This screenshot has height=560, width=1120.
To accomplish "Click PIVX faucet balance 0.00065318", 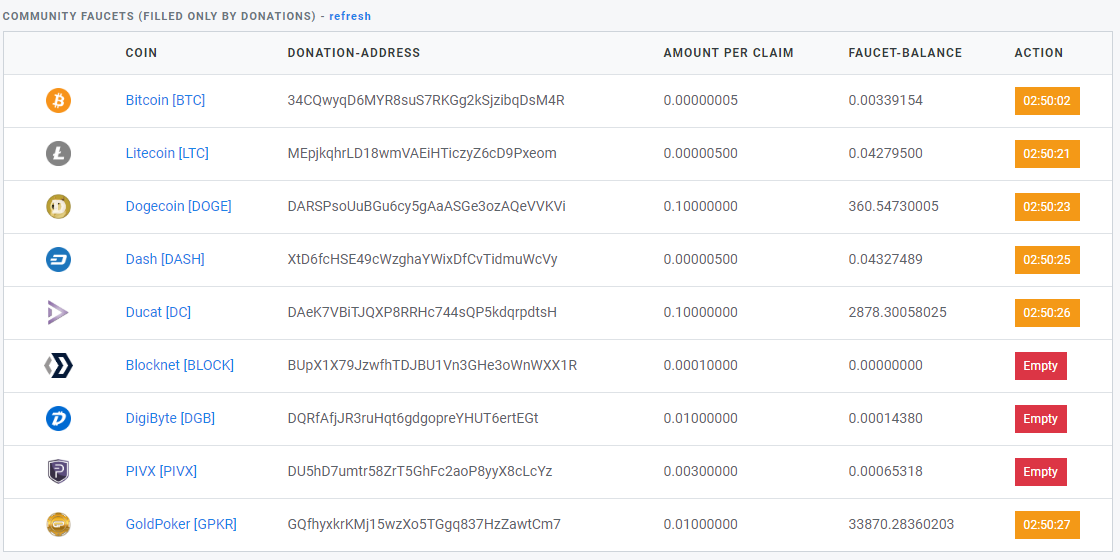I will 886,471.
